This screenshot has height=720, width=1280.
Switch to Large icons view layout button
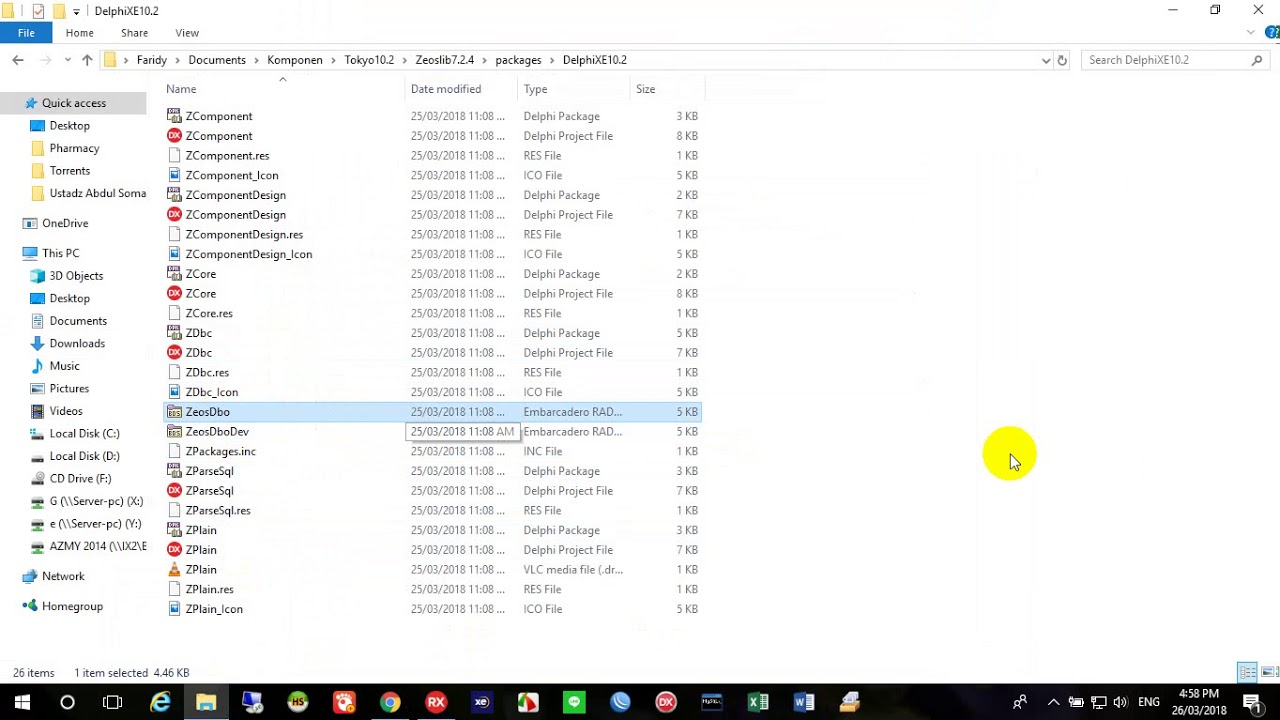coord(1270,672)
